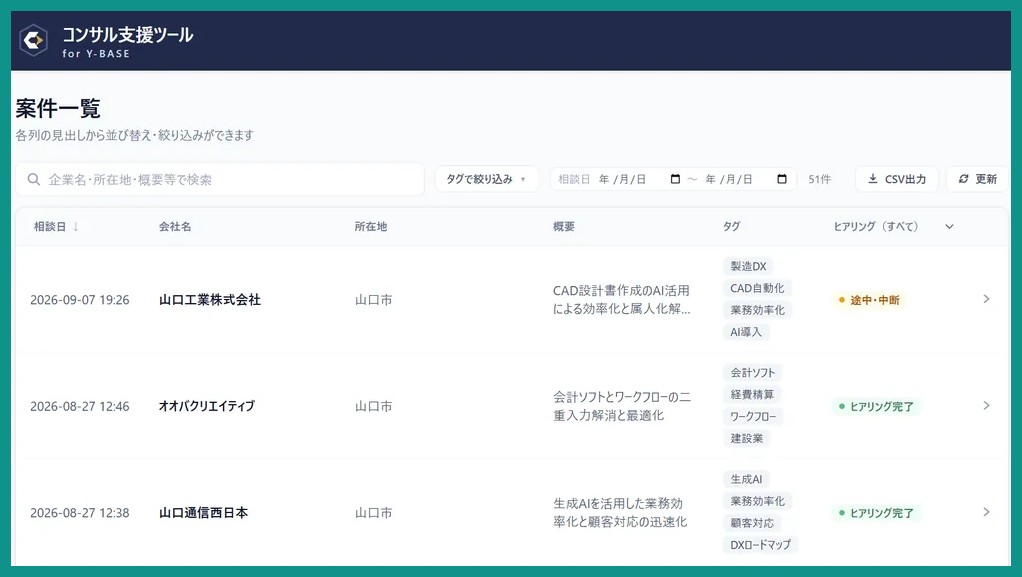Image resolution: width=1022 pixels, height=577 pixels.
Task: Open company 山口通信西日本
Action: tap(203, 512)
